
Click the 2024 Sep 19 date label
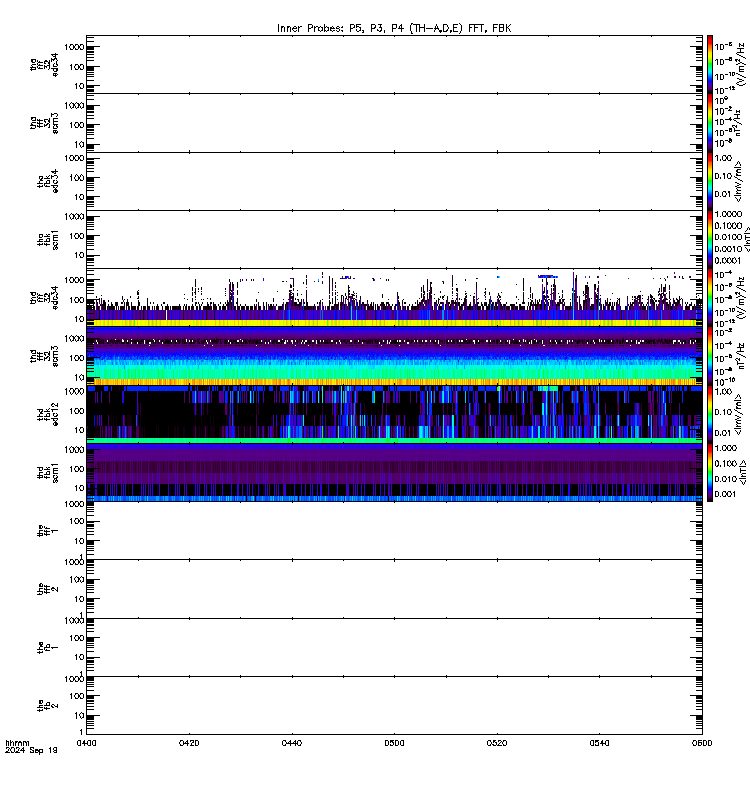[x=31, y=751]
